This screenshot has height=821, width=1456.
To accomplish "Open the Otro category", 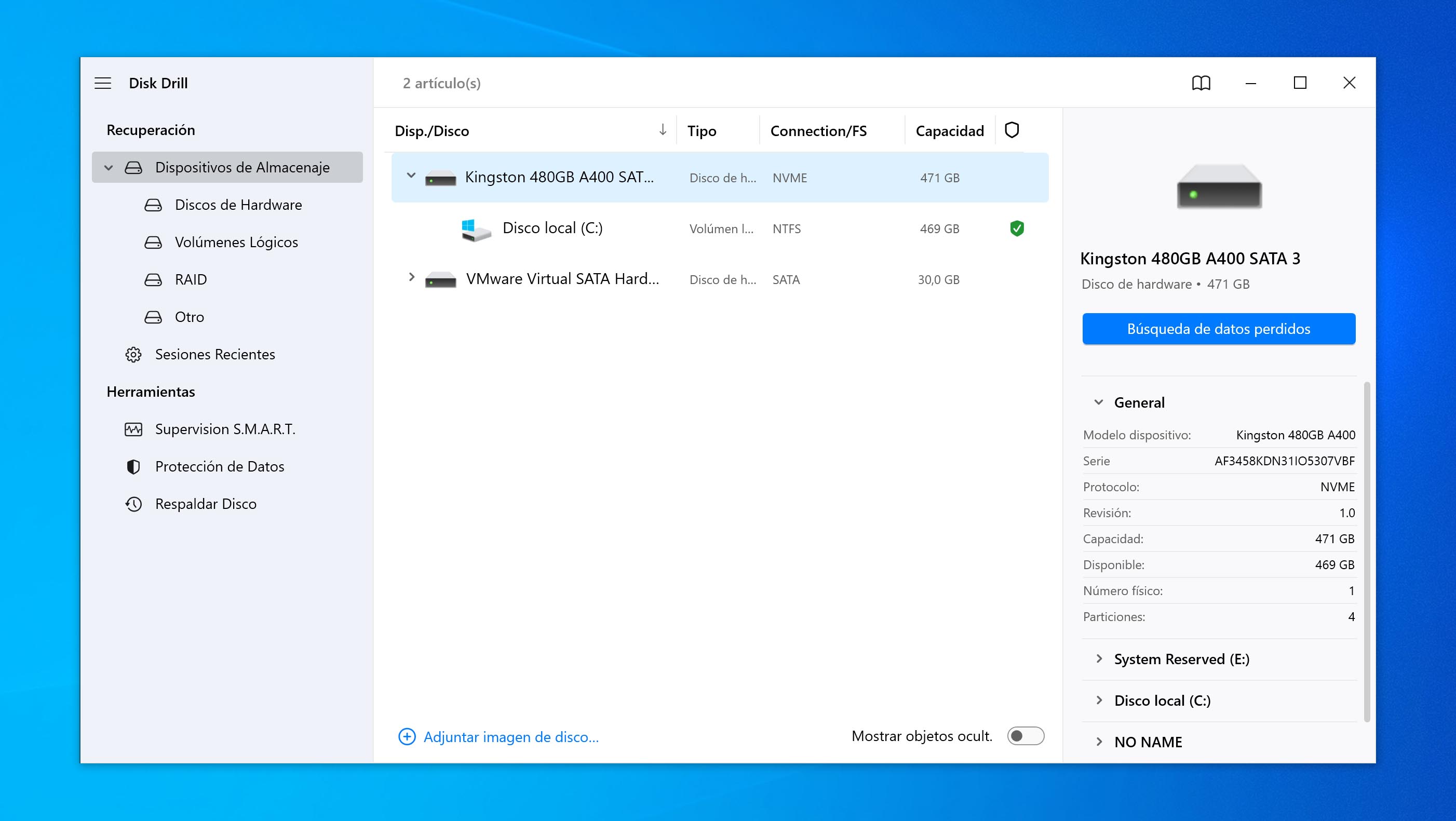I will point(227,317).
